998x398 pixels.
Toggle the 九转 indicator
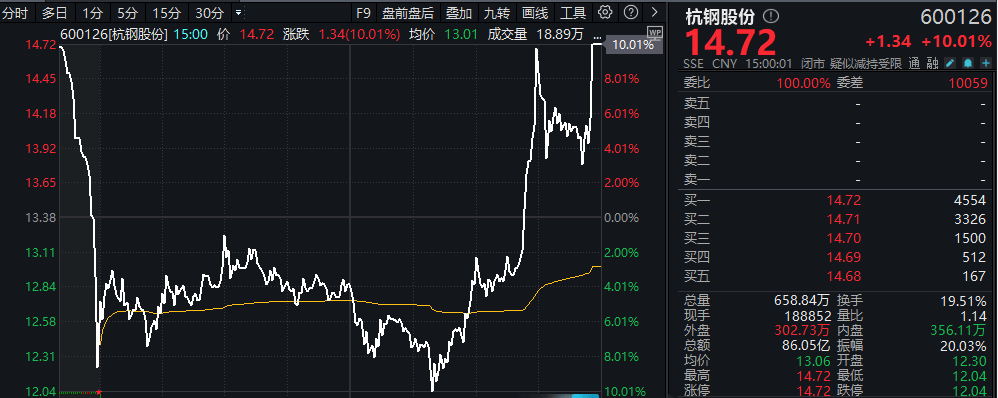click(496, 12)
